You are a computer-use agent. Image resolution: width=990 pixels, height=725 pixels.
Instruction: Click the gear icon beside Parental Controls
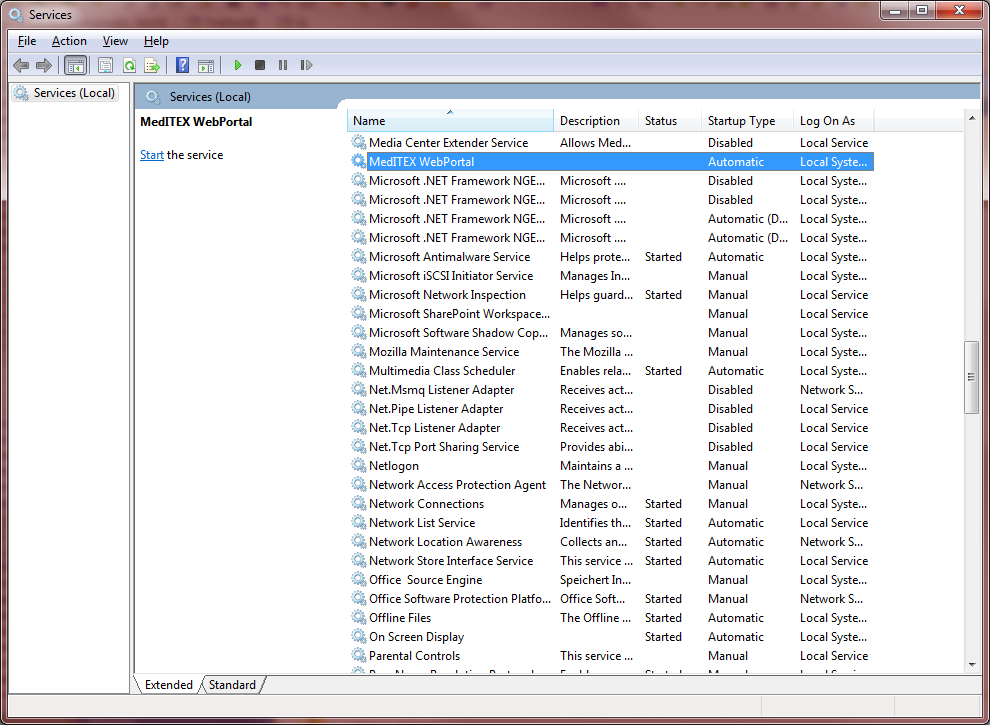point(359,656)
